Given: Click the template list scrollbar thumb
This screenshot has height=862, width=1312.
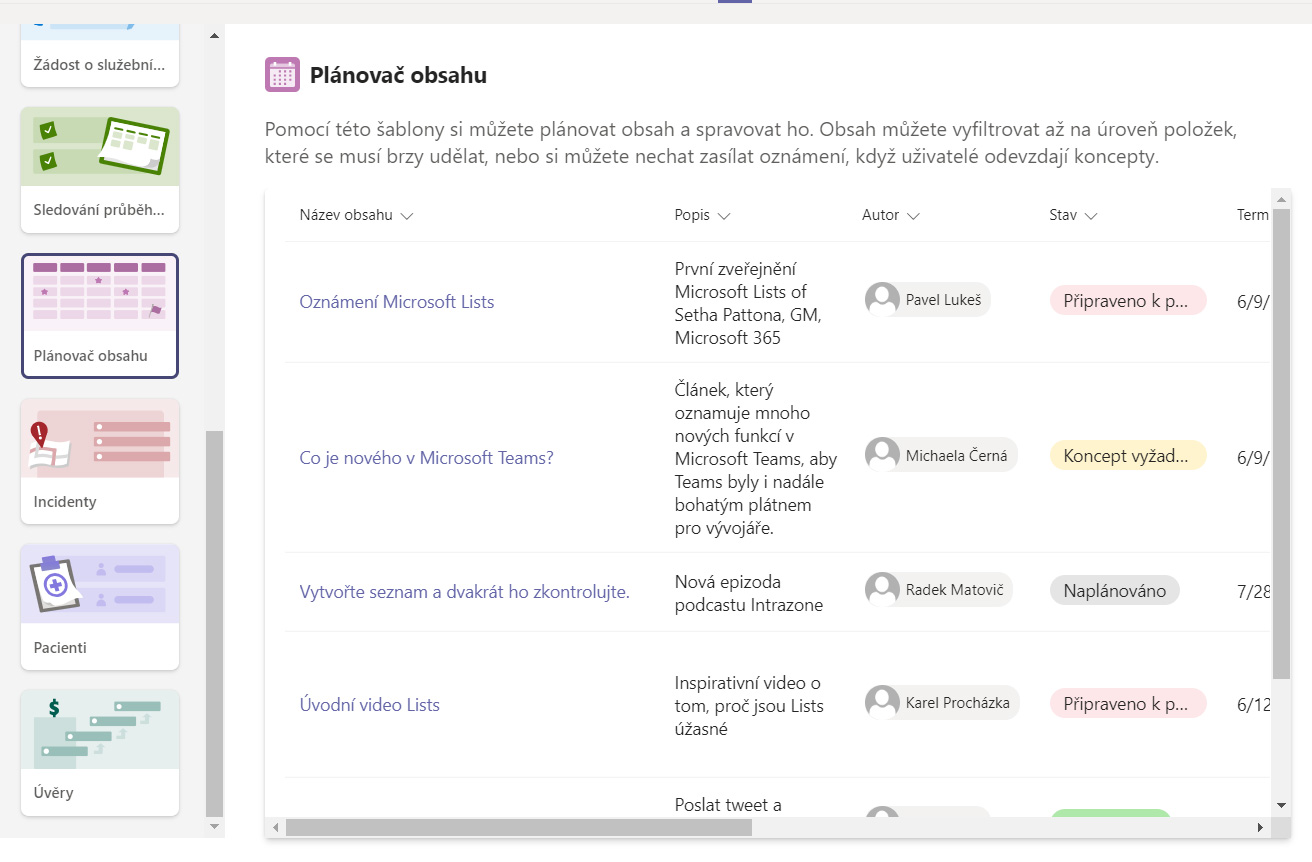Looking at the screenshot, I should (x=214, y=624).
